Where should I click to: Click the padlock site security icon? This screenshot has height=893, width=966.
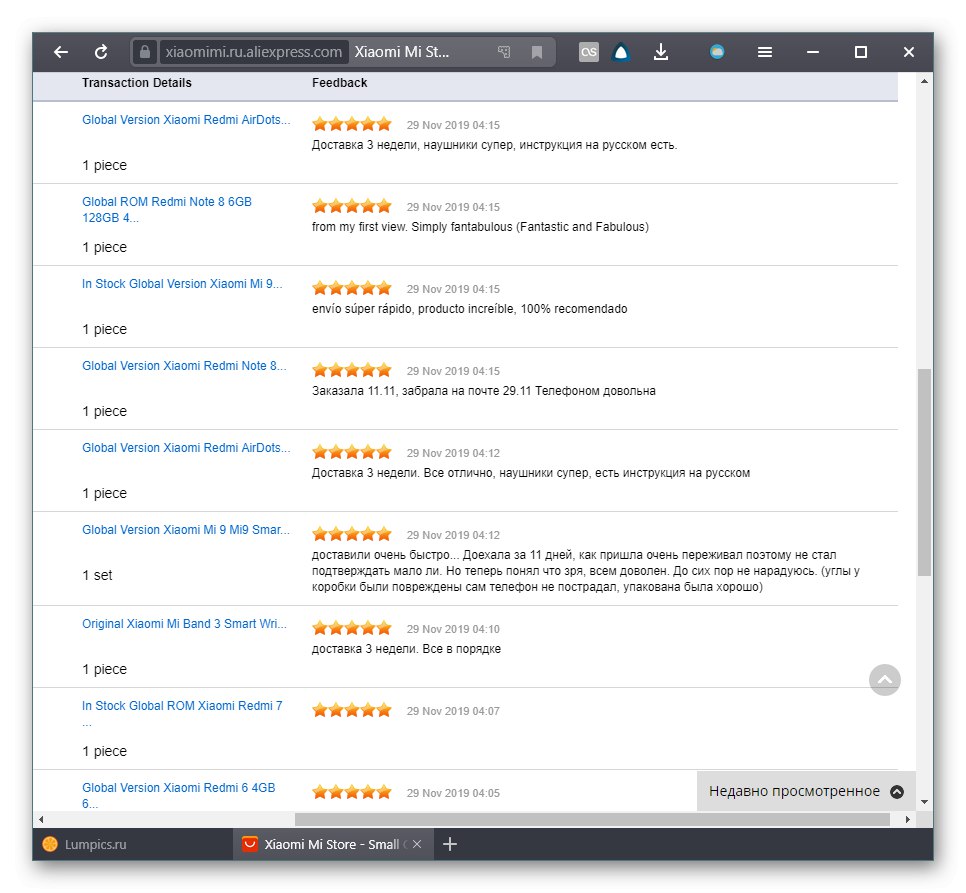coord(144,52)
